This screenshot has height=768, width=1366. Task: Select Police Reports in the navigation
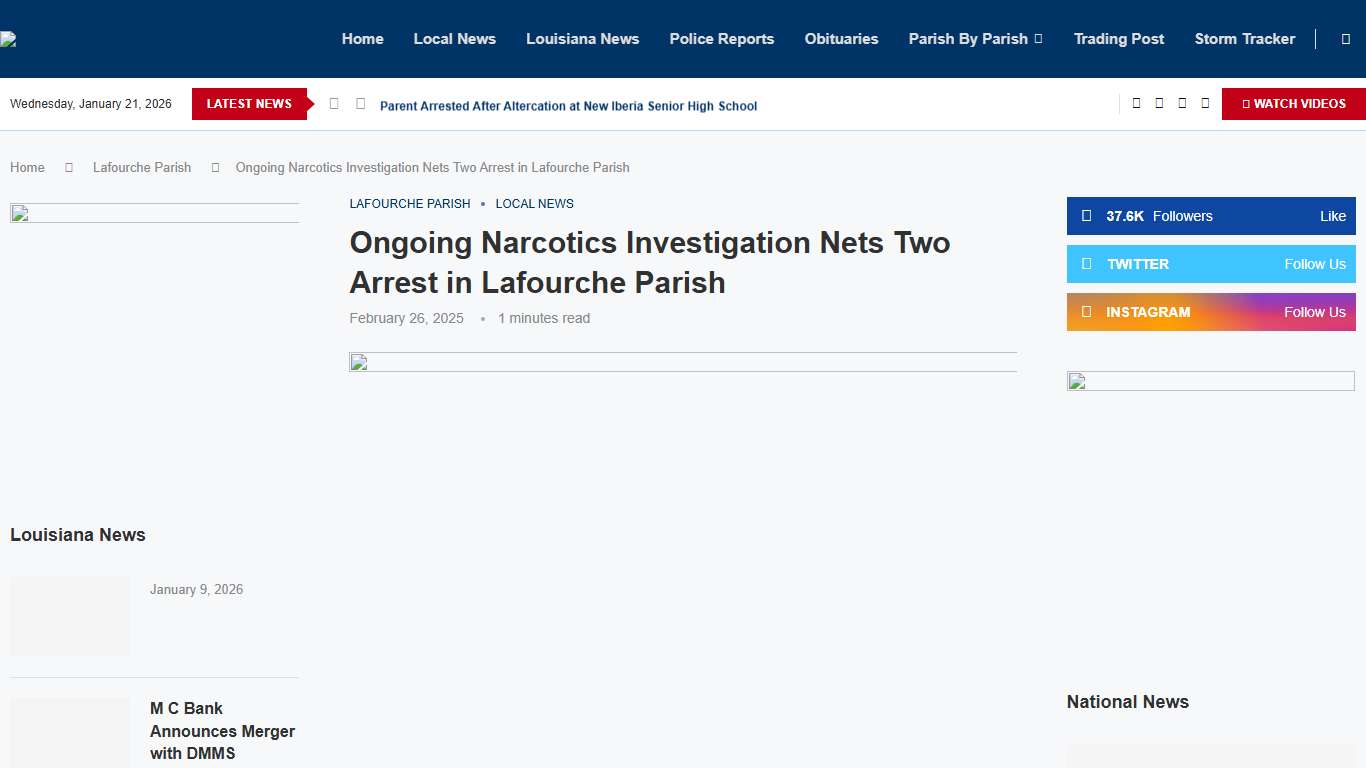[721, 39]
